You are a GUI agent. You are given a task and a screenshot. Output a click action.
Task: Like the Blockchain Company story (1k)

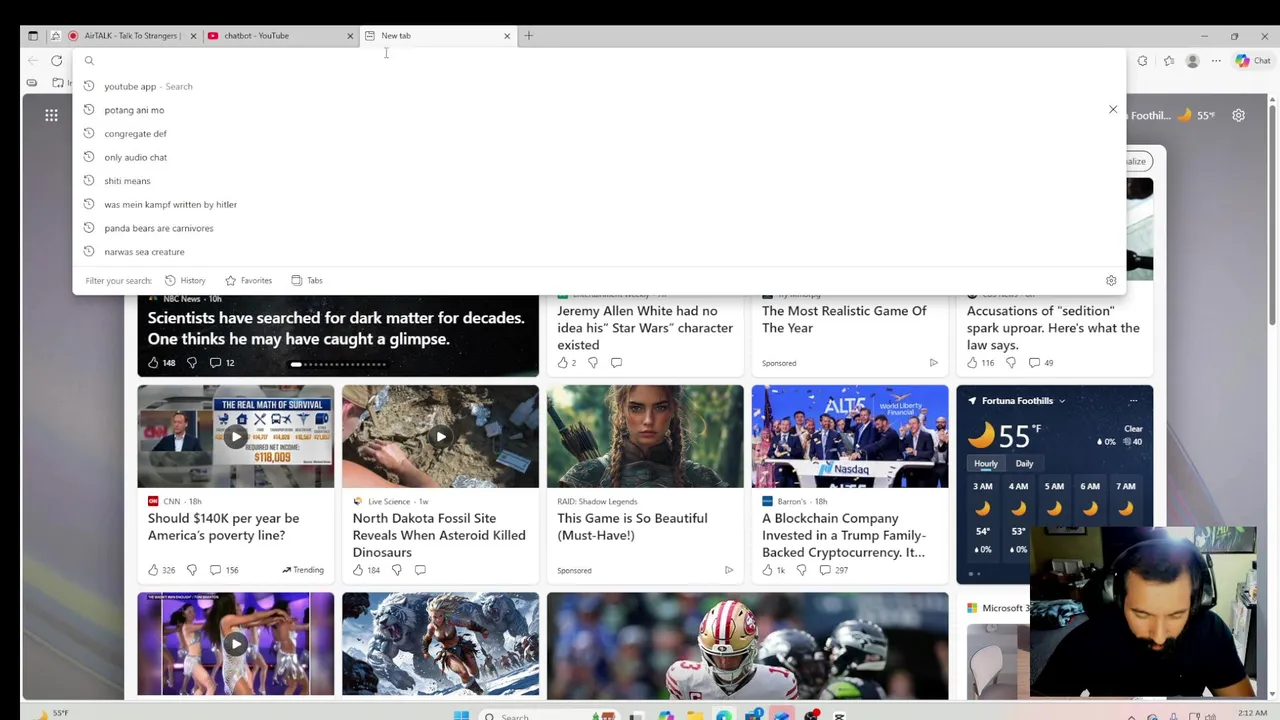pyautogui.click(x=774, y=570)
